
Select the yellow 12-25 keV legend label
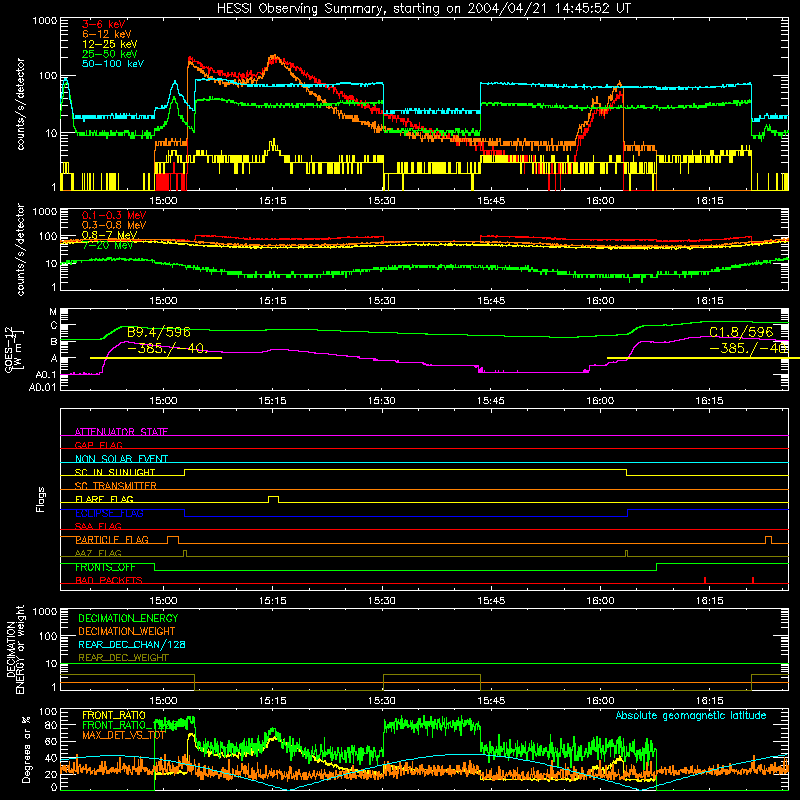click(110, 44)
